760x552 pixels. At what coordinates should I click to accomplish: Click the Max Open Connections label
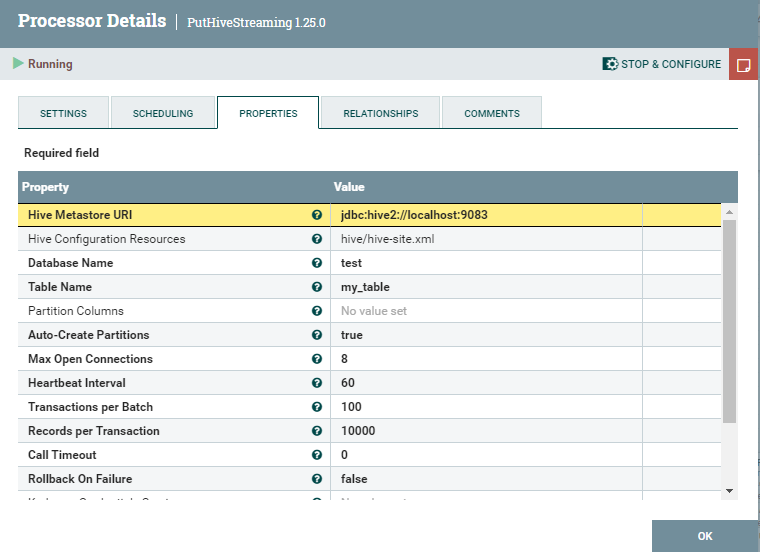coord(90,359)
